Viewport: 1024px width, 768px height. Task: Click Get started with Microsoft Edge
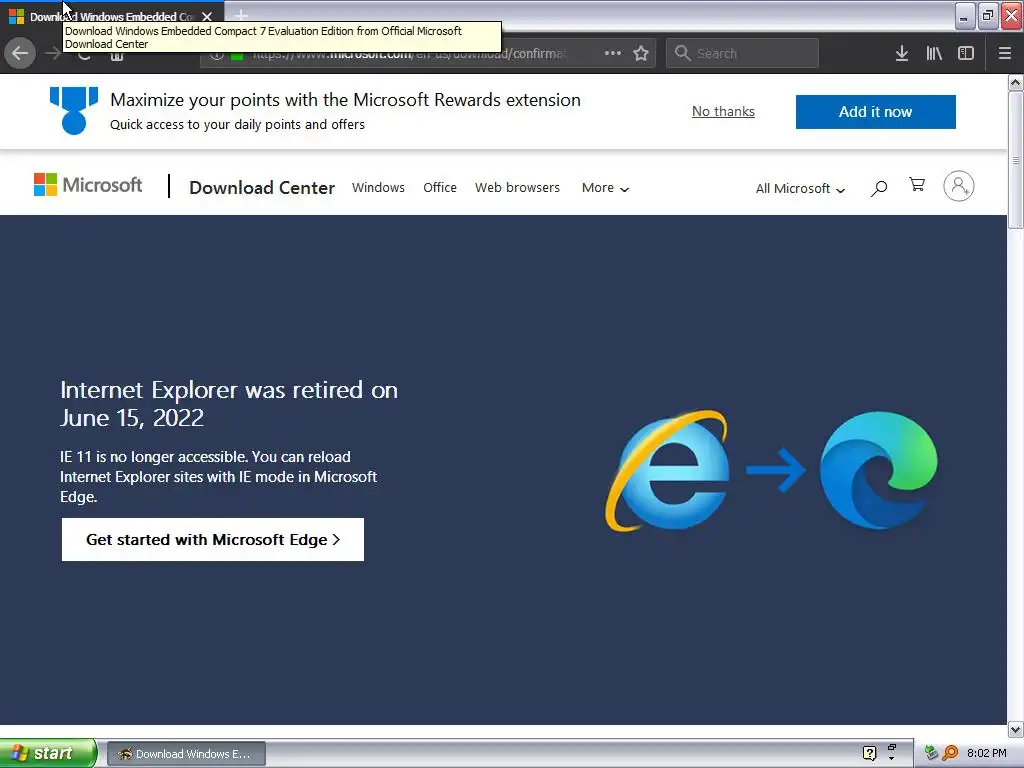(x=212, y=539)
